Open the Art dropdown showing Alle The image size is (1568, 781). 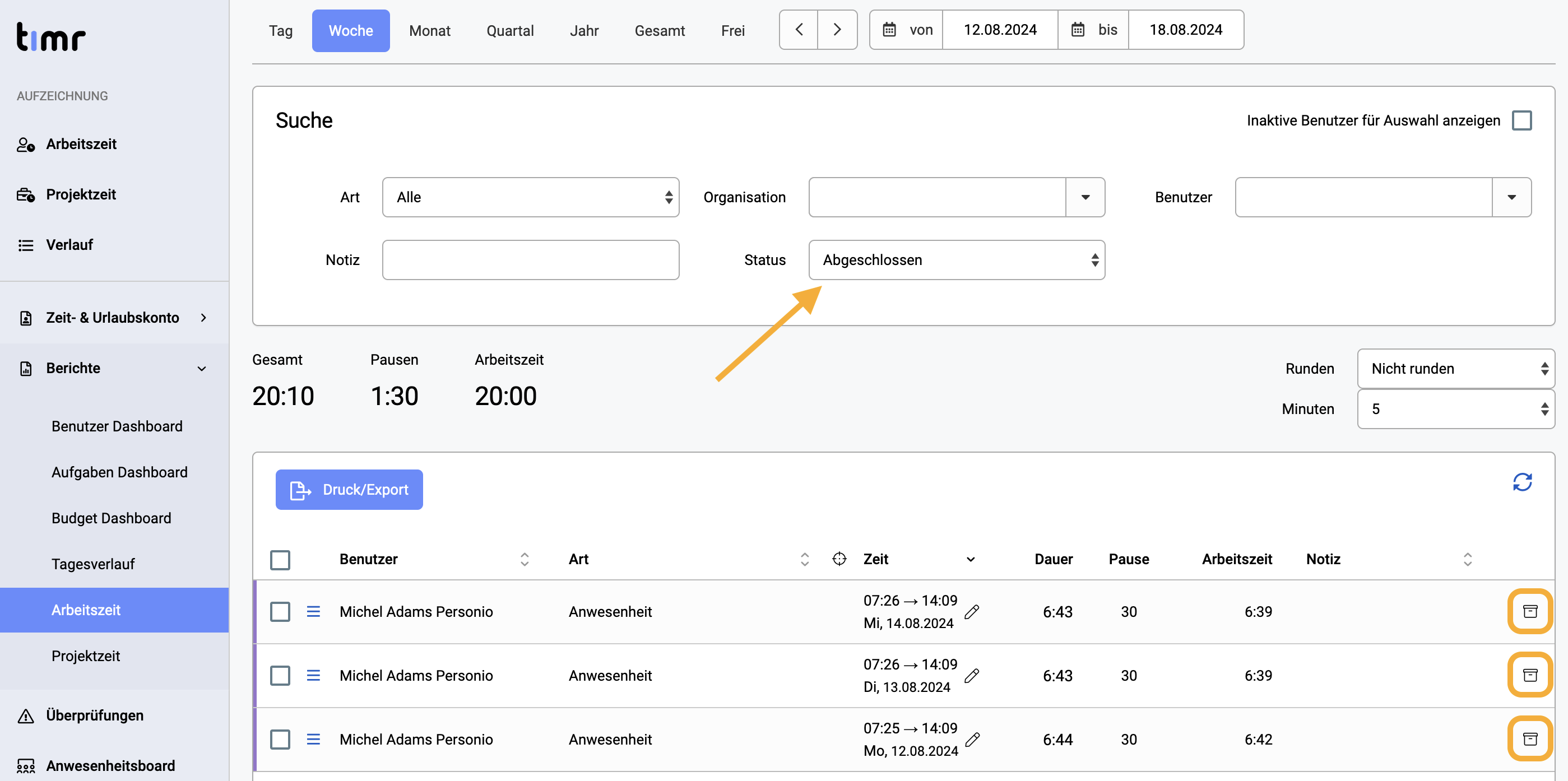[530, 197]
